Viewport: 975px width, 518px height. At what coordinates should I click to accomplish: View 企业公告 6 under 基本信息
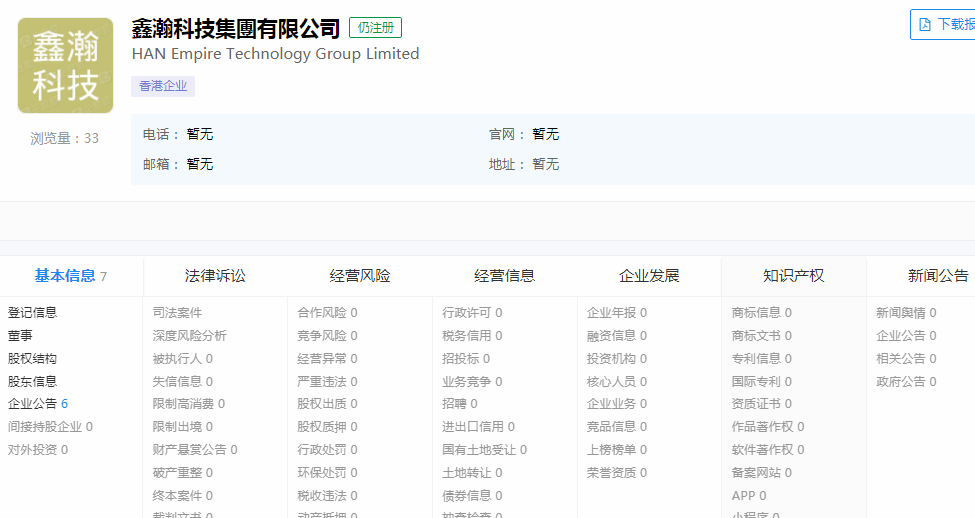[38, 404]
